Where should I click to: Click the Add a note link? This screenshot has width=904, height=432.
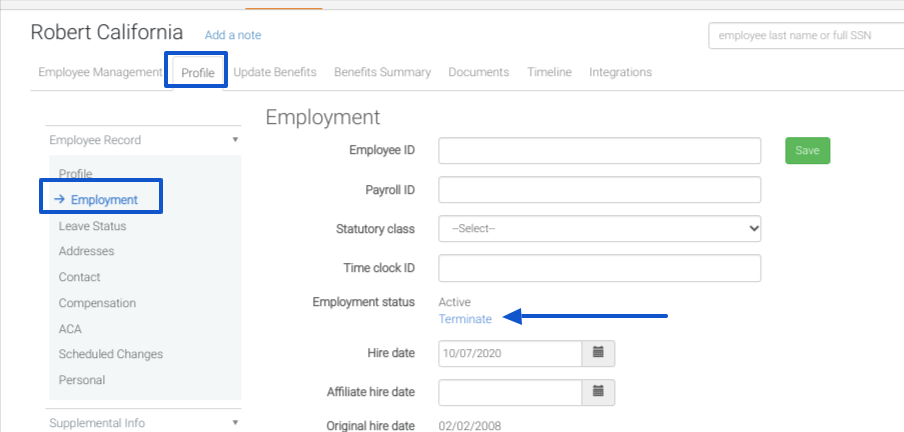pyautogui.click(x=233, y=35)
